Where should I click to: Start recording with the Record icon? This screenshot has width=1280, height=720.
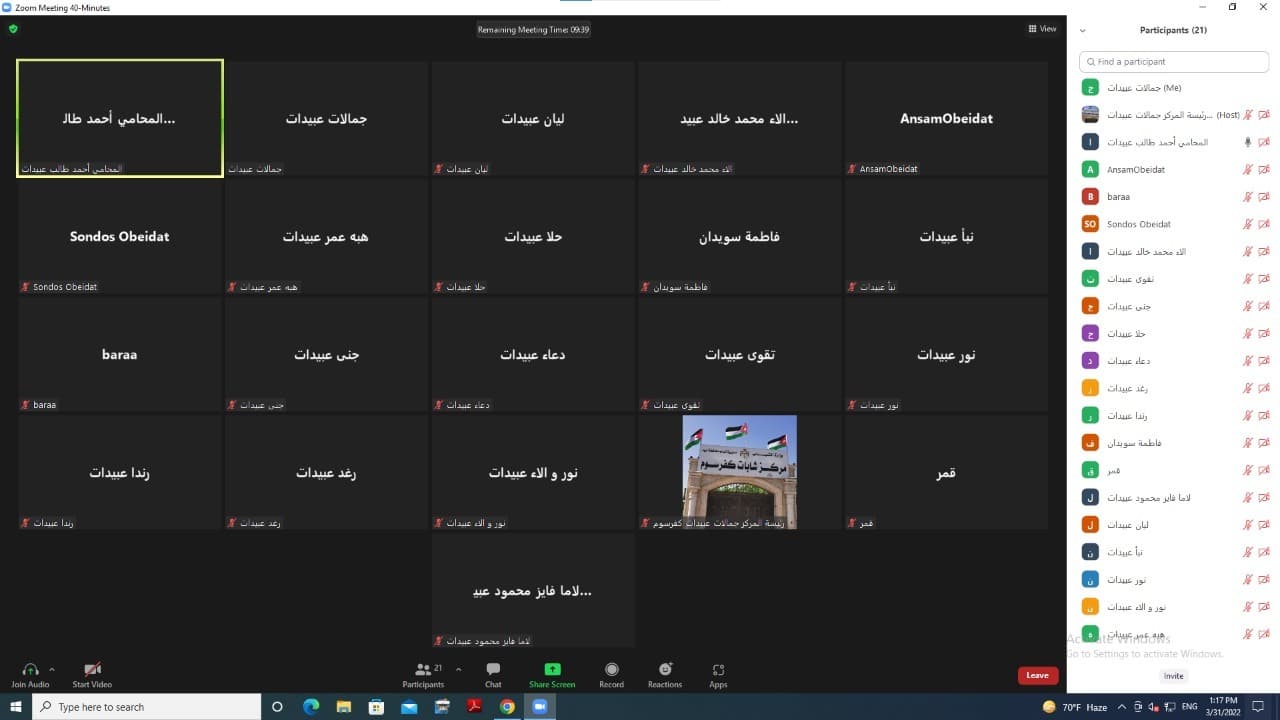point(611,670)
